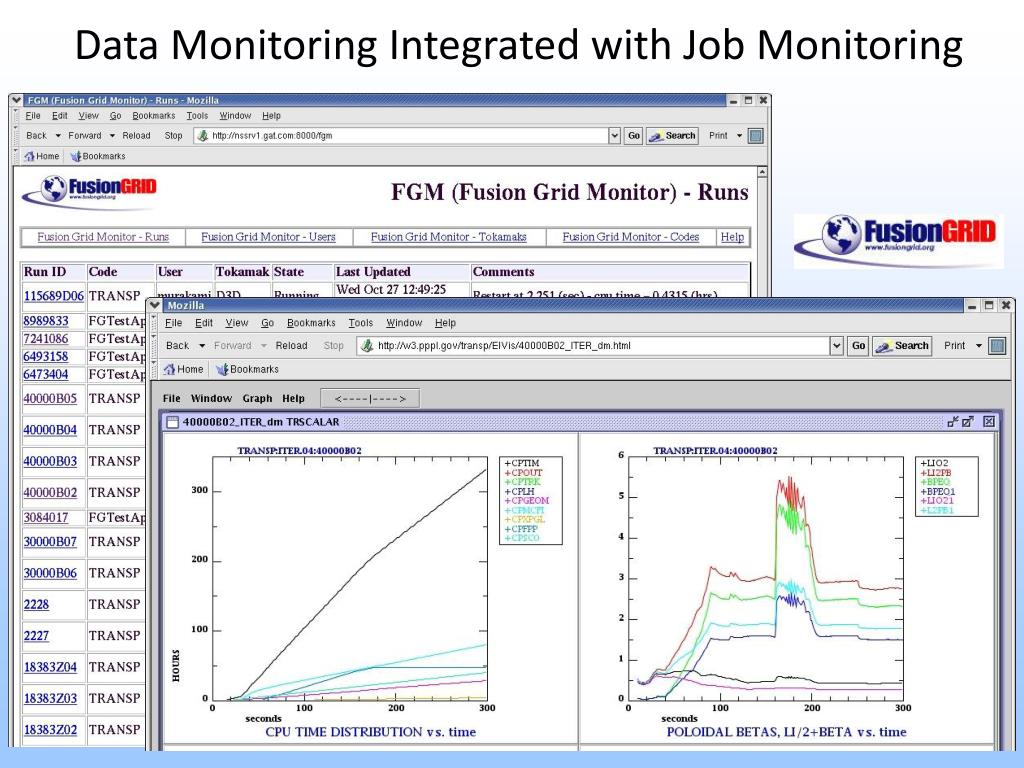Click the <----|----> applet button

pyautogui.click(x=370, y=398)
